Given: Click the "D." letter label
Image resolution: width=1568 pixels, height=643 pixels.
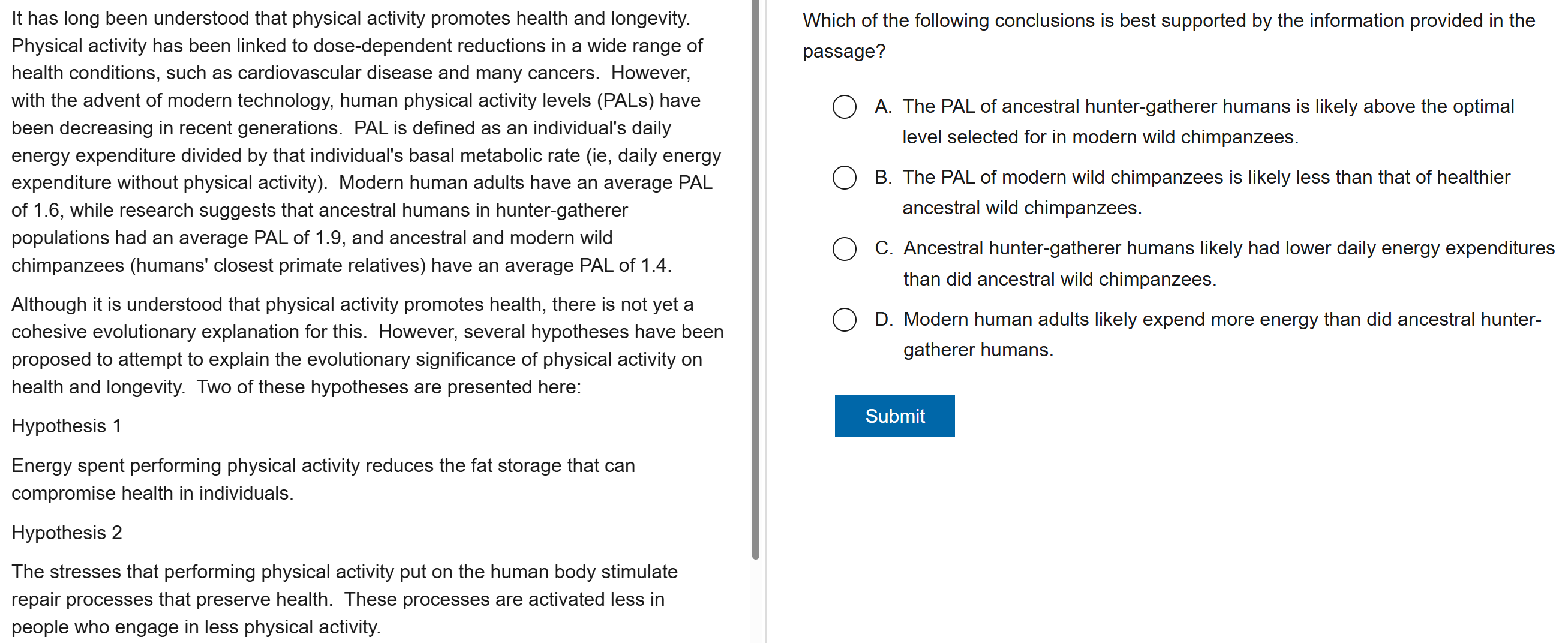Looking at the screenshot, I should (x=883, y=319).
